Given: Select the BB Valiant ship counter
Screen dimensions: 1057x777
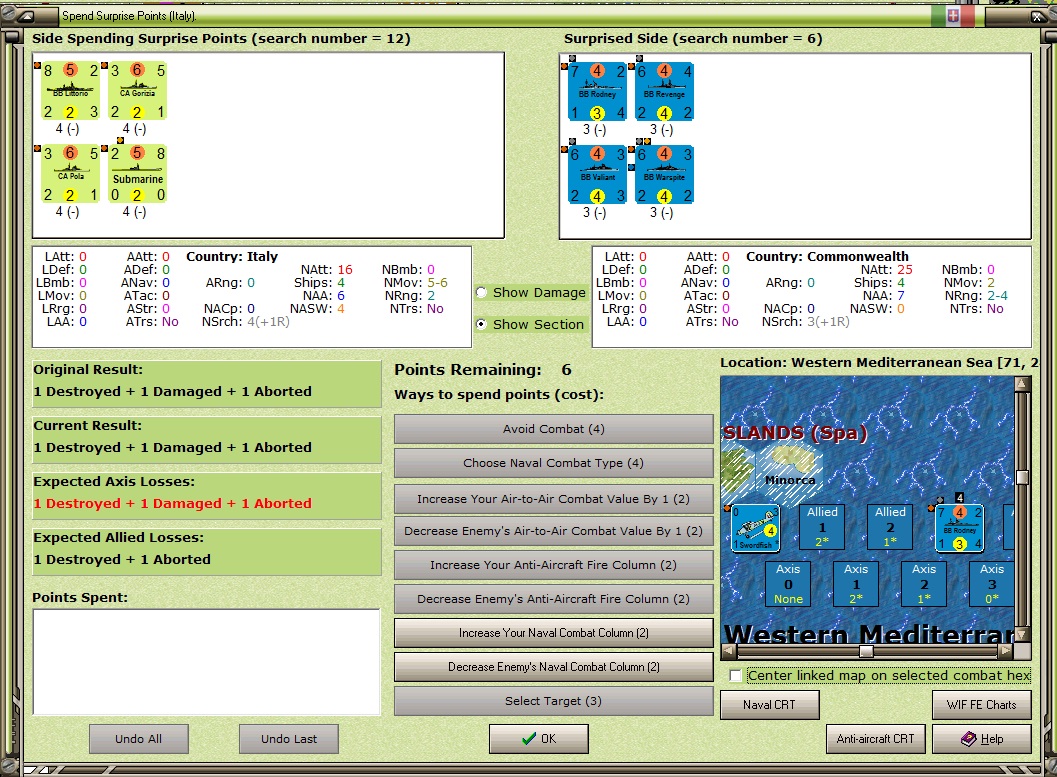Looking at the screenshot, I should (597, 175).
